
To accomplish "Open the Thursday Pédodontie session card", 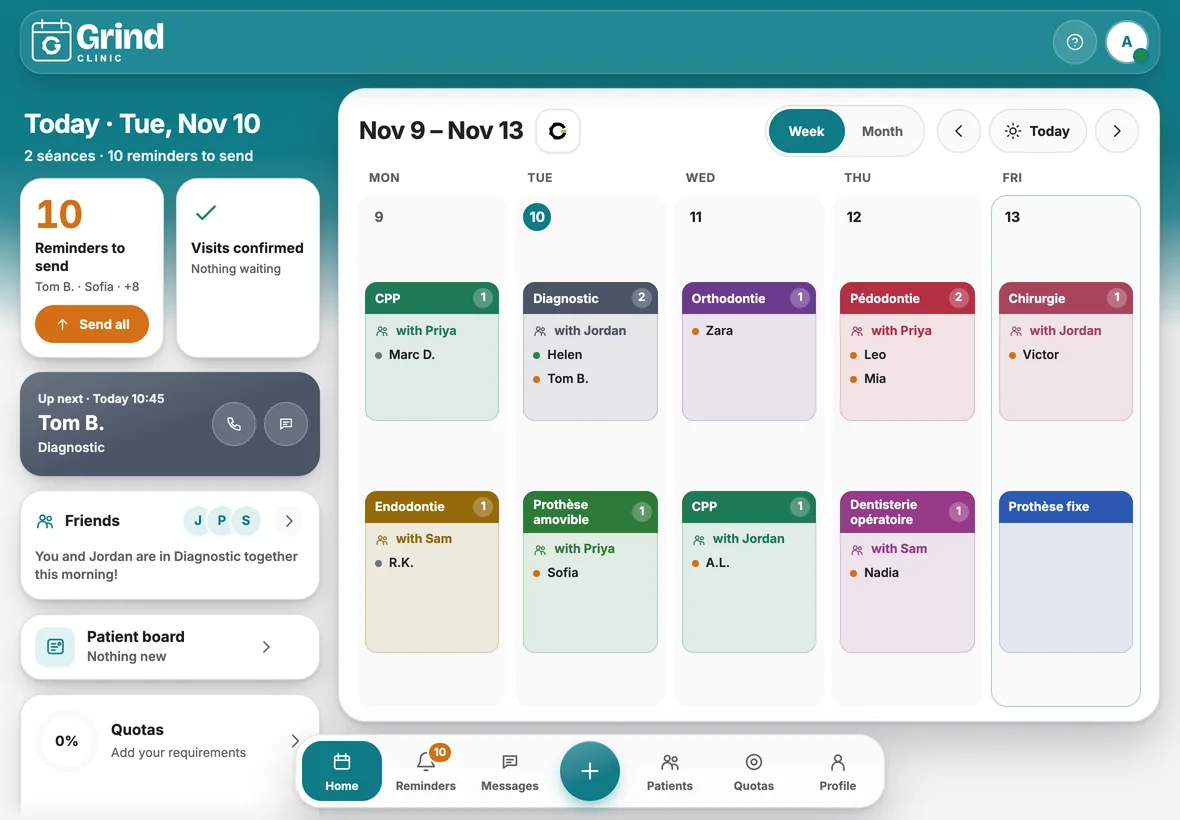I will tap(907, 351).
